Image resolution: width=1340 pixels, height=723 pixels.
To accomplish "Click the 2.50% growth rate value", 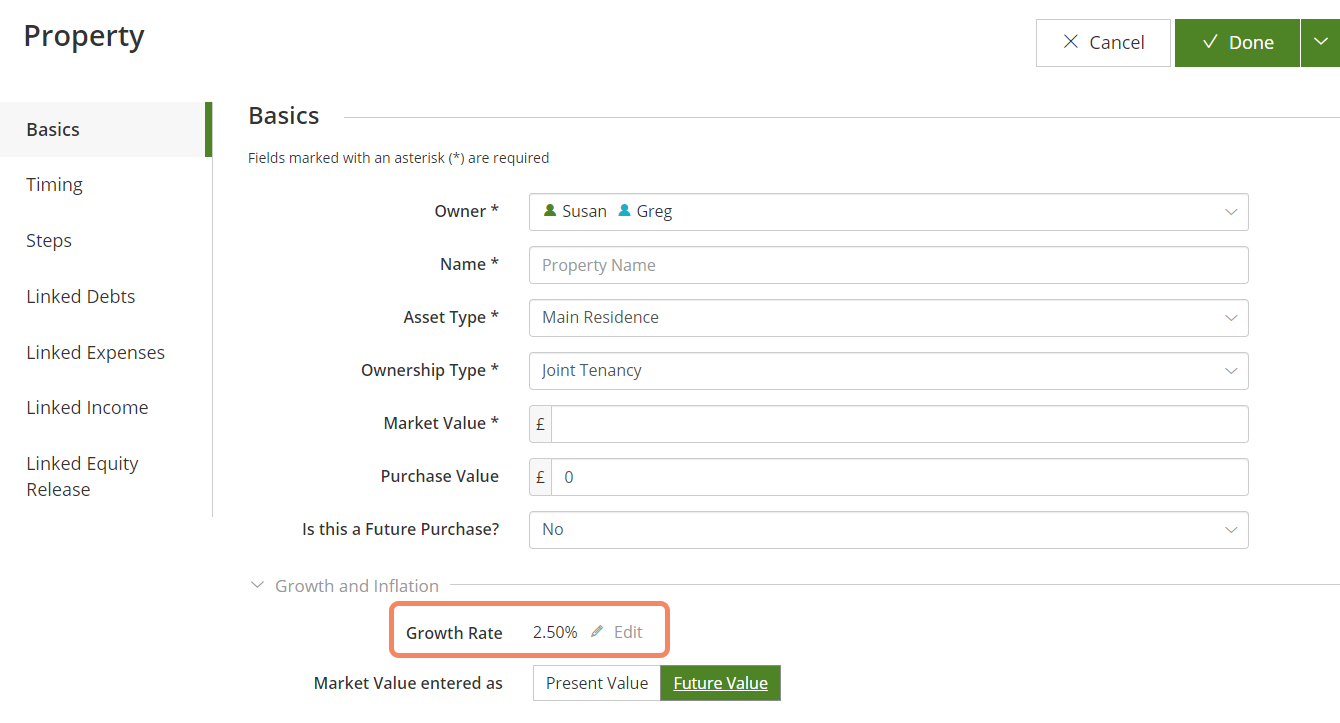I will [x=555, y=632].
